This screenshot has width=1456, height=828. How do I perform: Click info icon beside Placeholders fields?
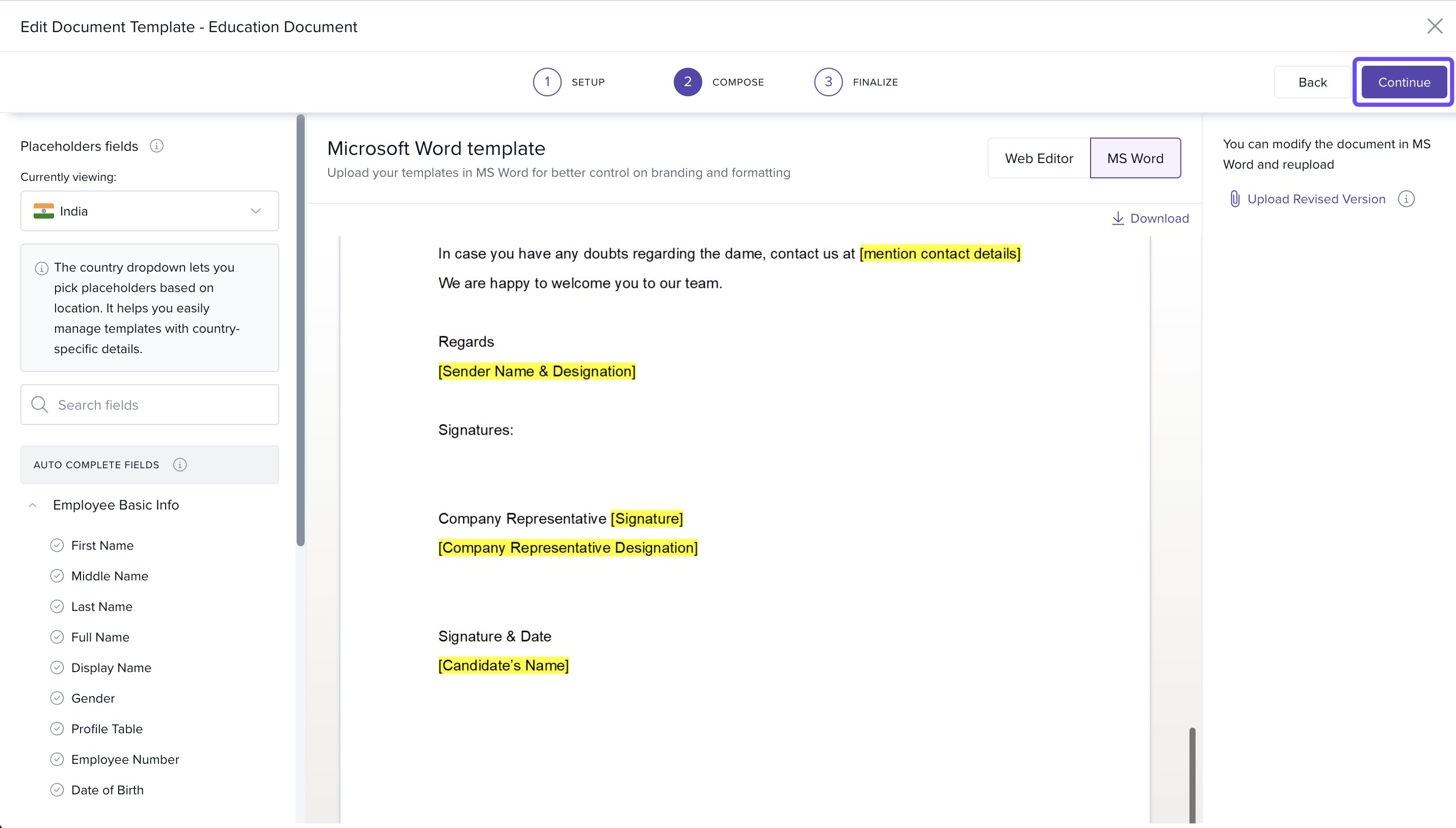[156, 146]
